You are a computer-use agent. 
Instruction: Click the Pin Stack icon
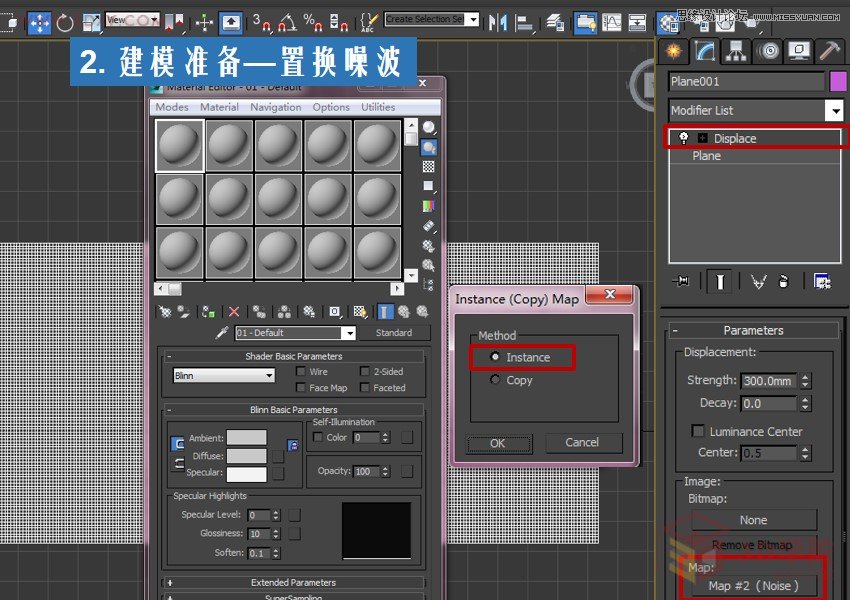click(x=681, y=281)
